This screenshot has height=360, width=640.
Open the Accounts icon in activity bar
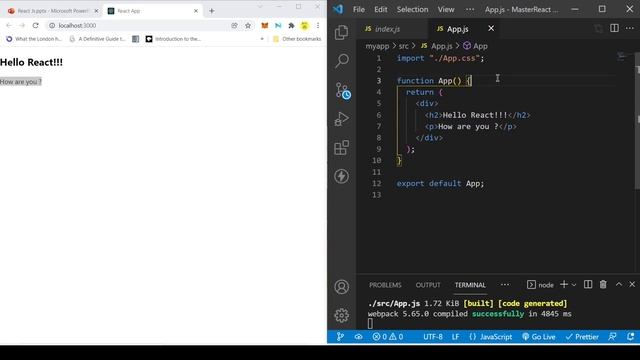[x=342, y=287]
